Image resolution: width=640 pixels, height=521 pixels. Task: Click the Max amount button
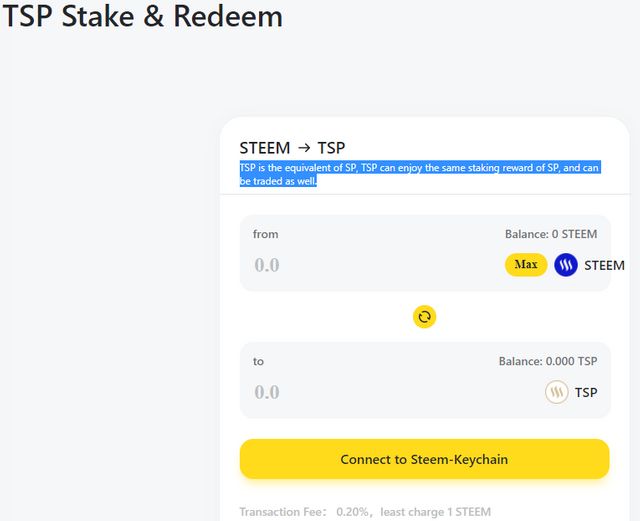click(x=526, y=265)
